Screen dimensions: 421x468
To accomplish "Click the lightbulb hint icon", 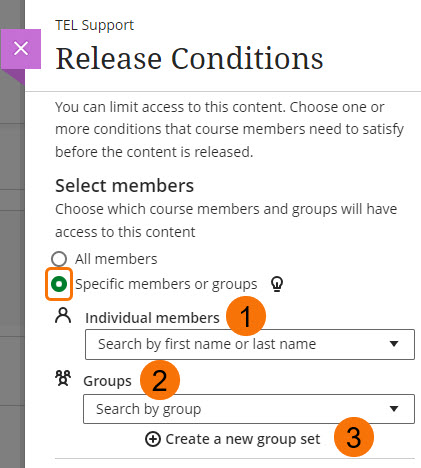I will point(277,284).
